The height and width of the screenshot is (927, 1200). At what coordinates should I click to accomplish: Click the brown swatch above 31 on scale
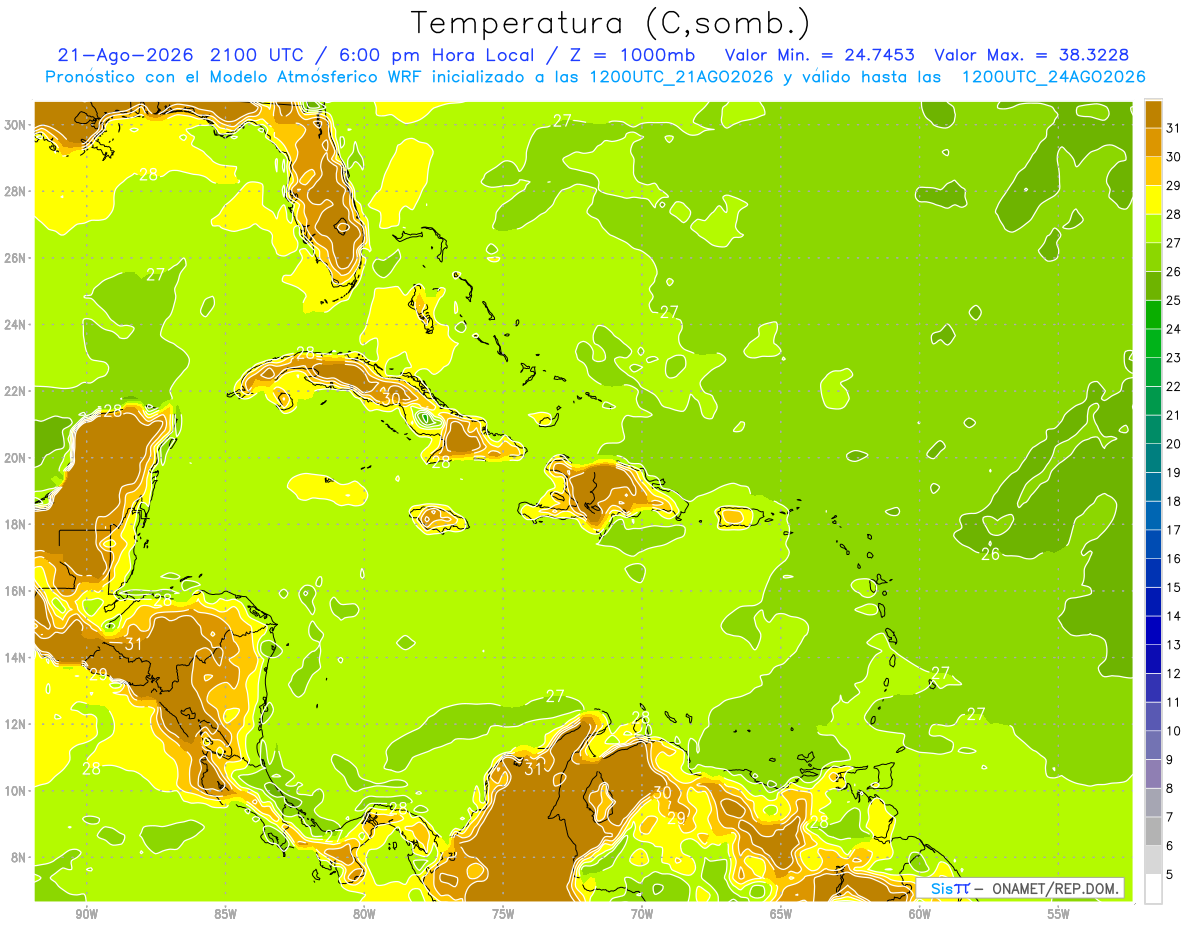click(x=1153, y=114)
